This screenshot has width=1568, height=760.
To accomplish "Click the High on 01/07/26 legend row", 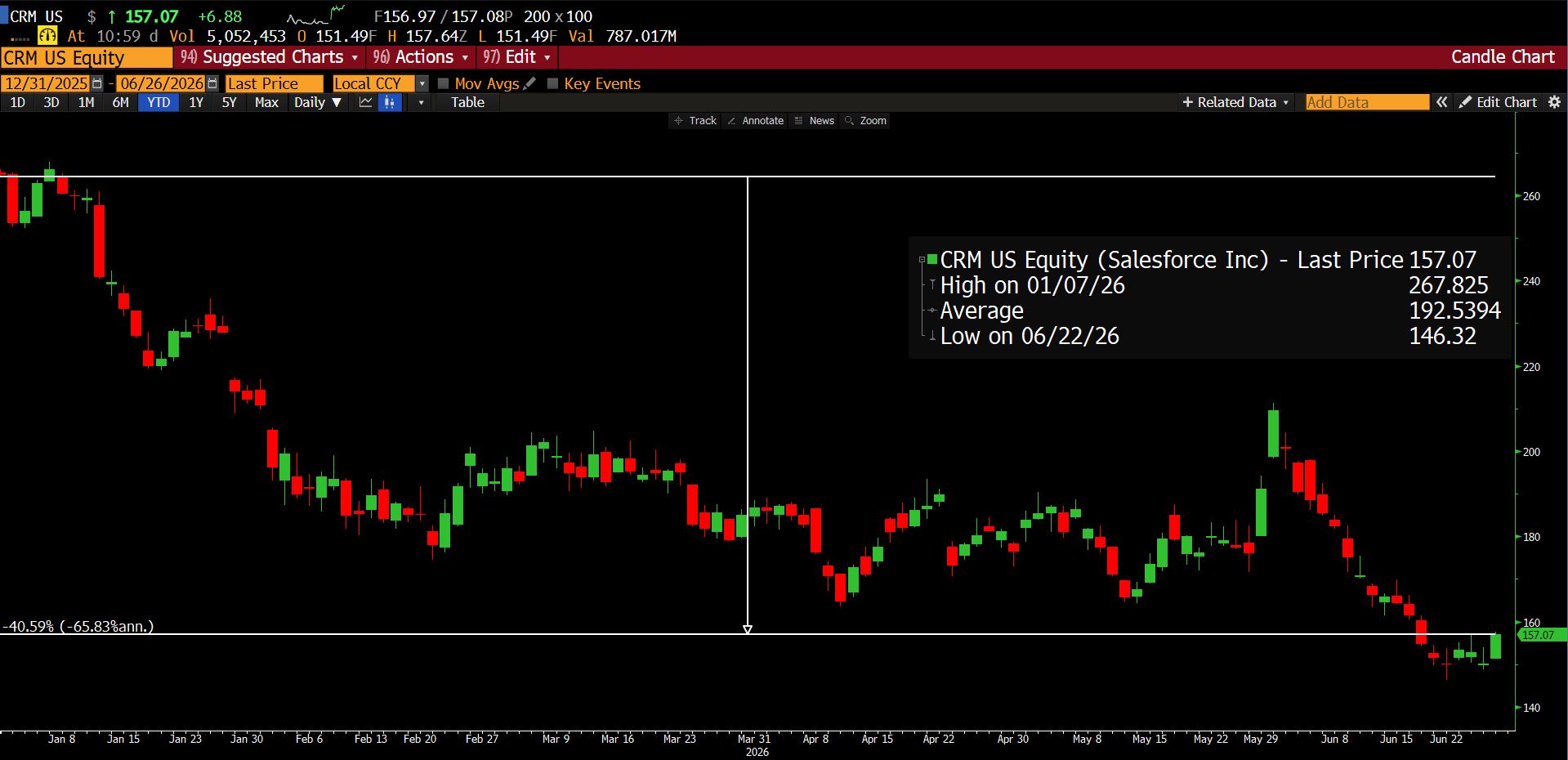I will 1214,285.
